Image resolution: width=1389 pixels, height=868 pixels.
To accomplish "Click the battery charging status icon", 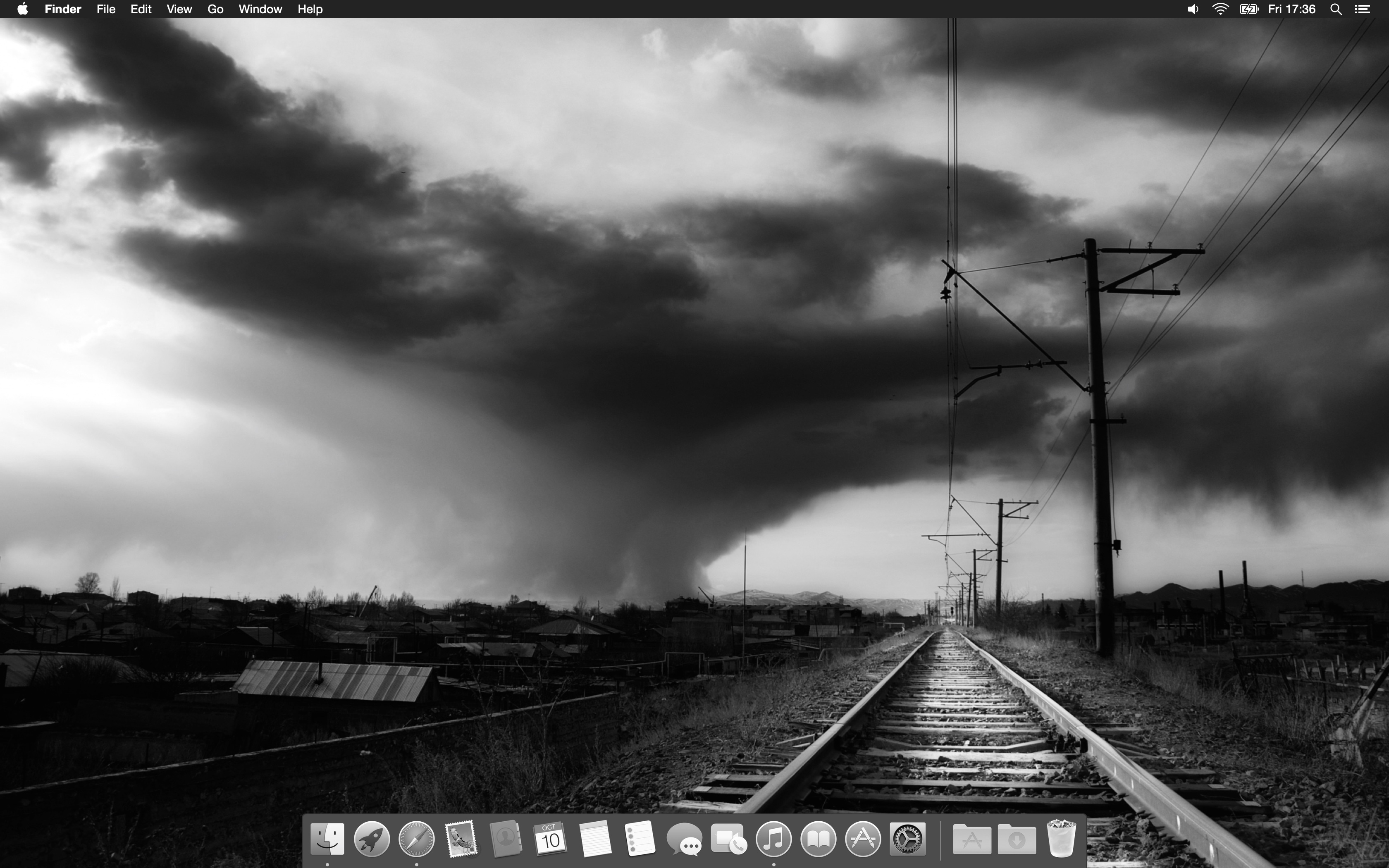I will point(1248,9).
